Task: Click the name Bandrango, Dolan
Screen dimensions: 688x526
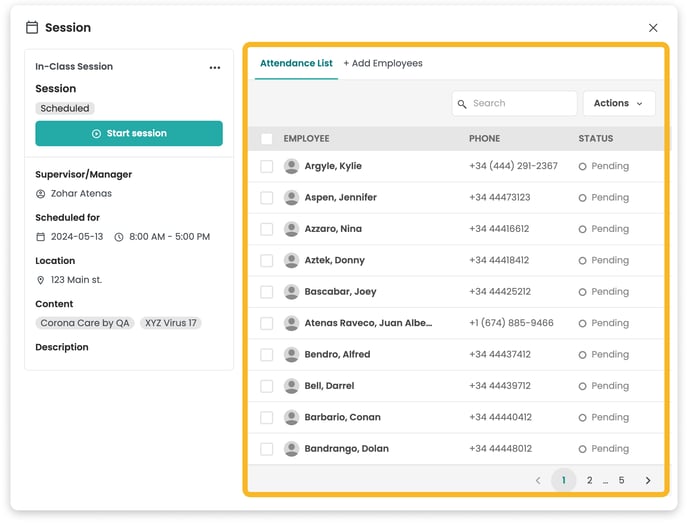Action: coord(347,449)
